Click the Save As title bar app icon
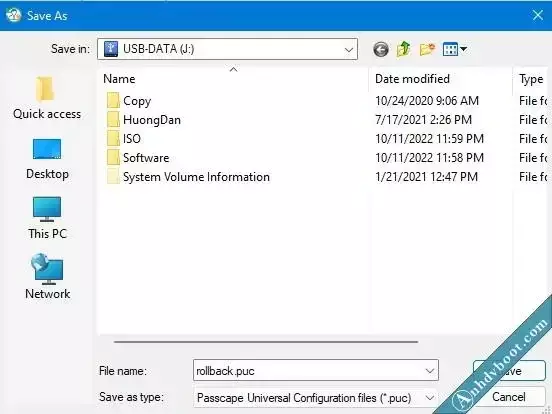552x414 pixels. coord(14,15)
